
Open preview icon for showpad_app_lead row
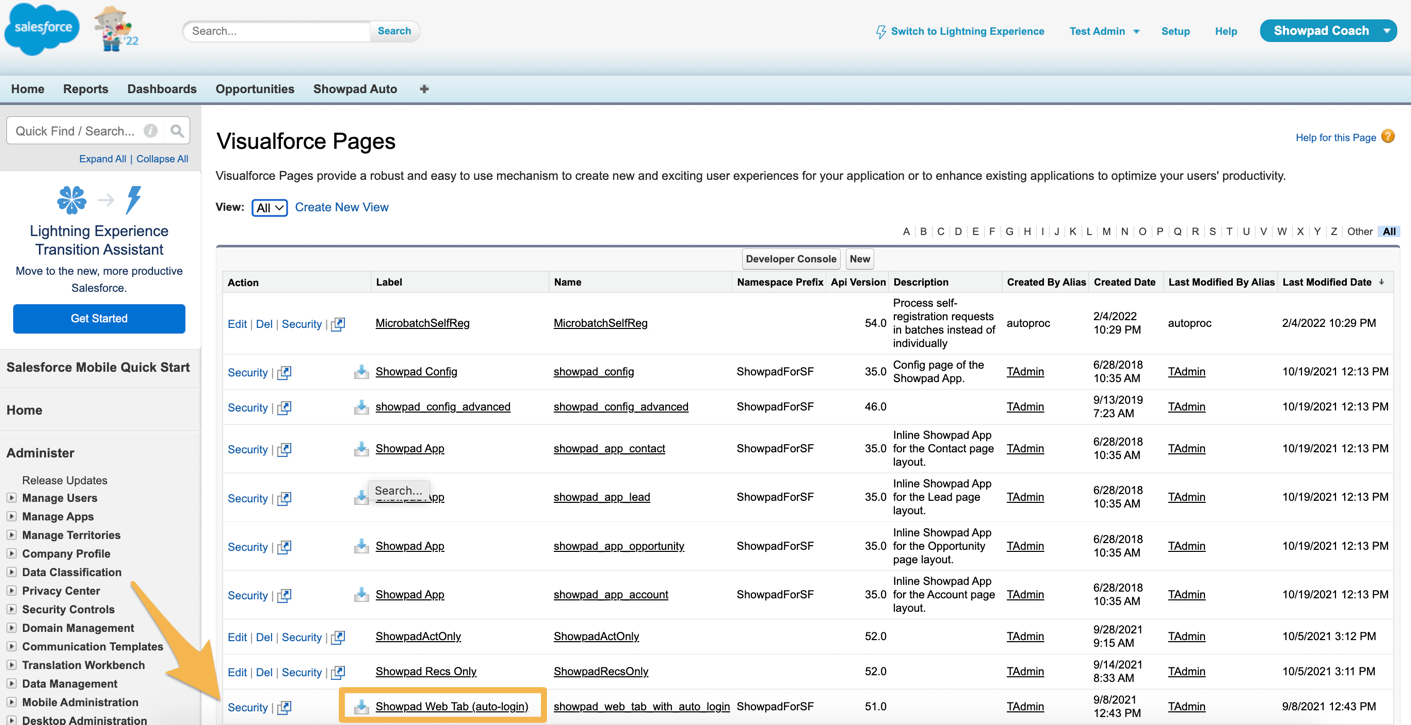point(284,498)
